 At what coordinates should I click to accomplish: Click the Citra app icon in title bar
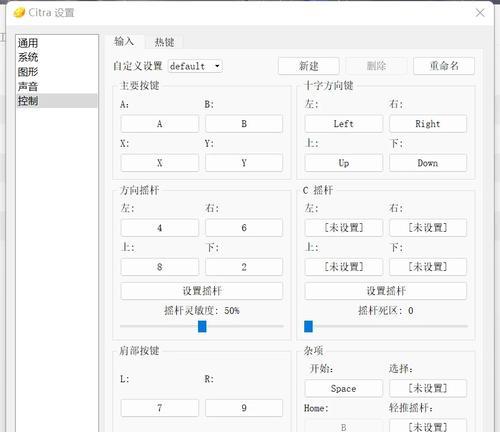tap(19, 13)
